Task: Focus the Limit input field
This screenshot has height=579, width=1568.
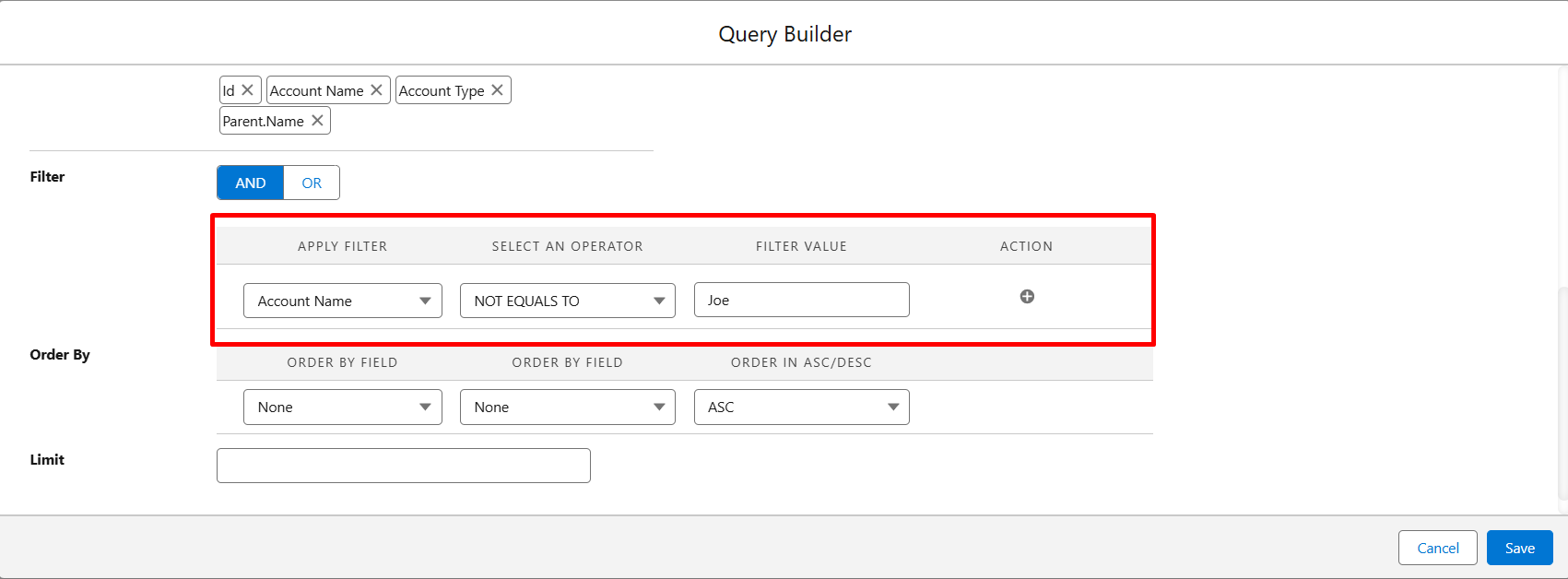Action: click(403, 466)
